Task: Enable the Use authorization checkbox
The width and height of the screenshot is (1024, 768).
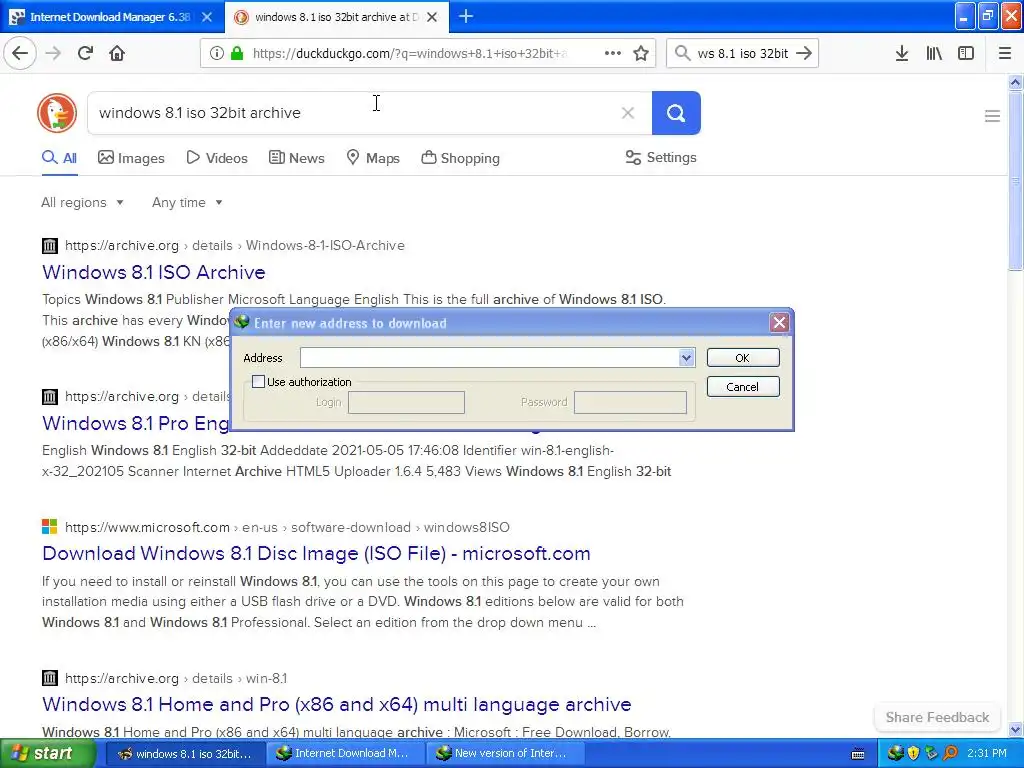Action: [259, 381]
